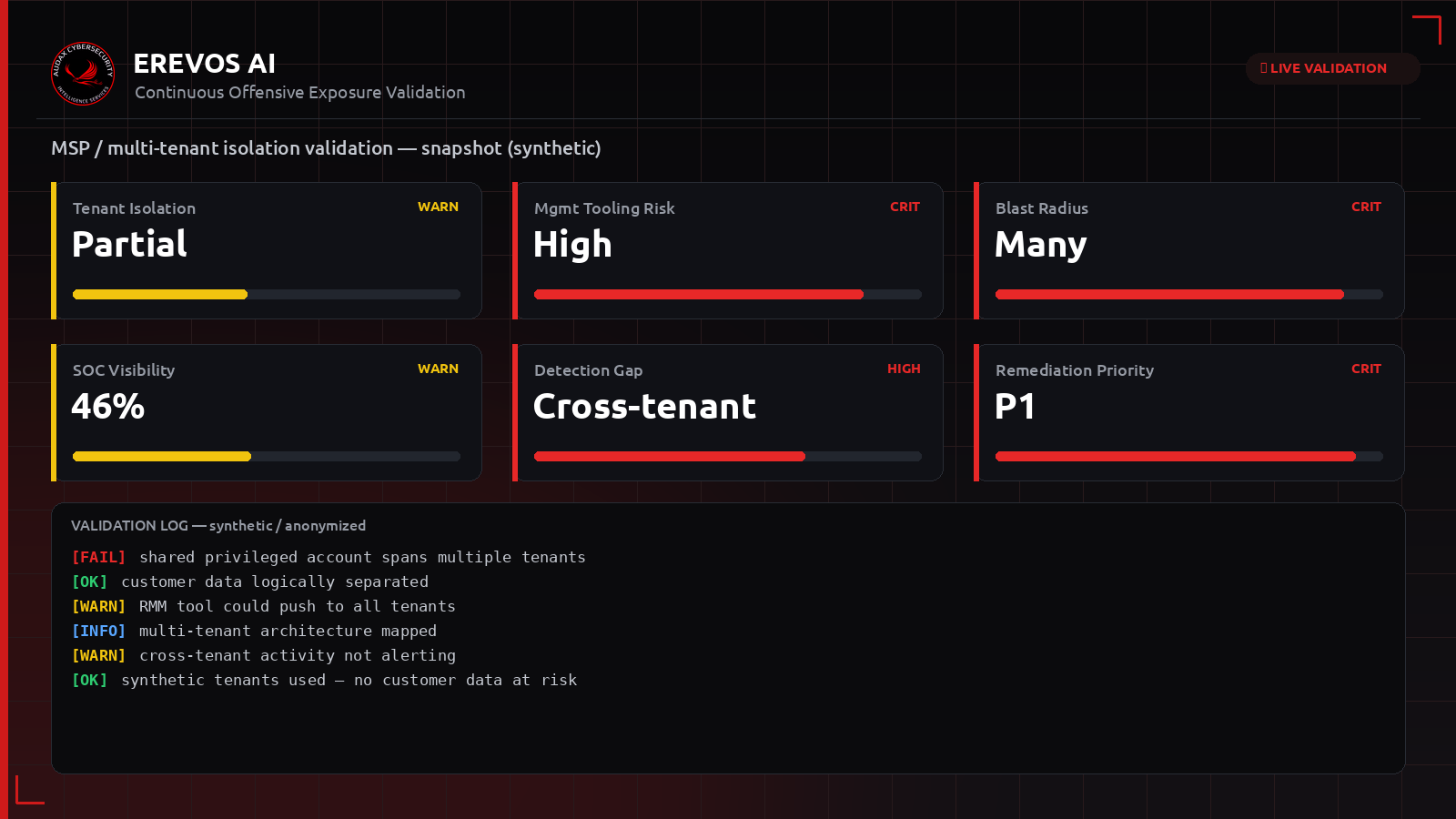Click the SOC Visibility progress bar
The height and width of the screenshot is (819, 1456).
click(x=267, y=457)
